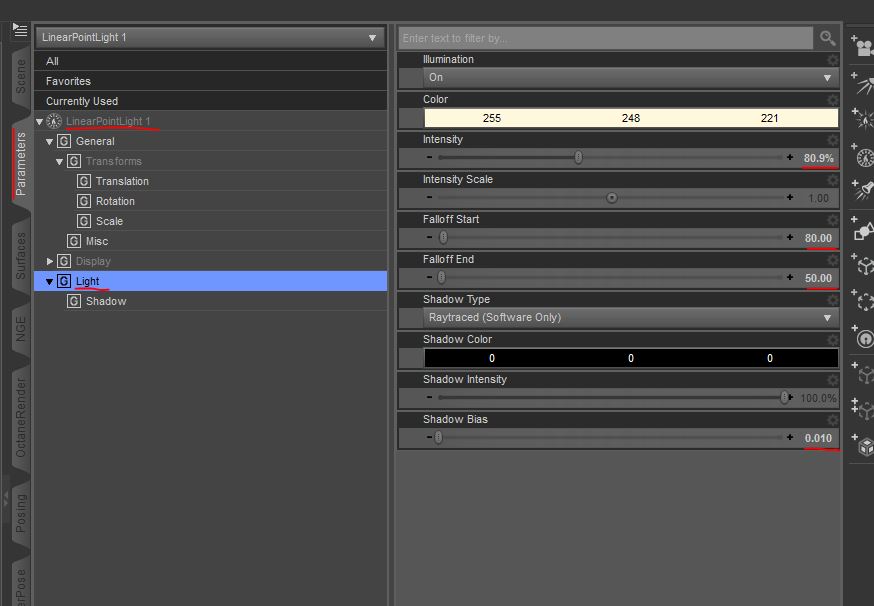Create a new spotlight

click(862, 190)
